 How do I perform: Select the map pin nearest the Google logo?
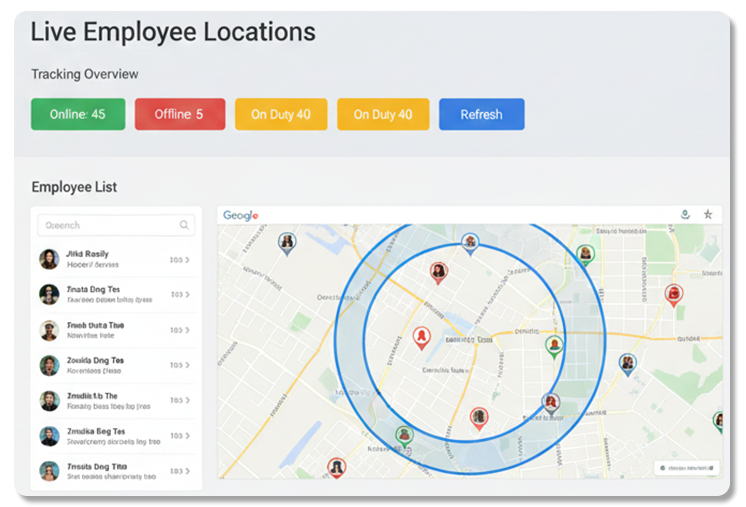click(287, 242)
